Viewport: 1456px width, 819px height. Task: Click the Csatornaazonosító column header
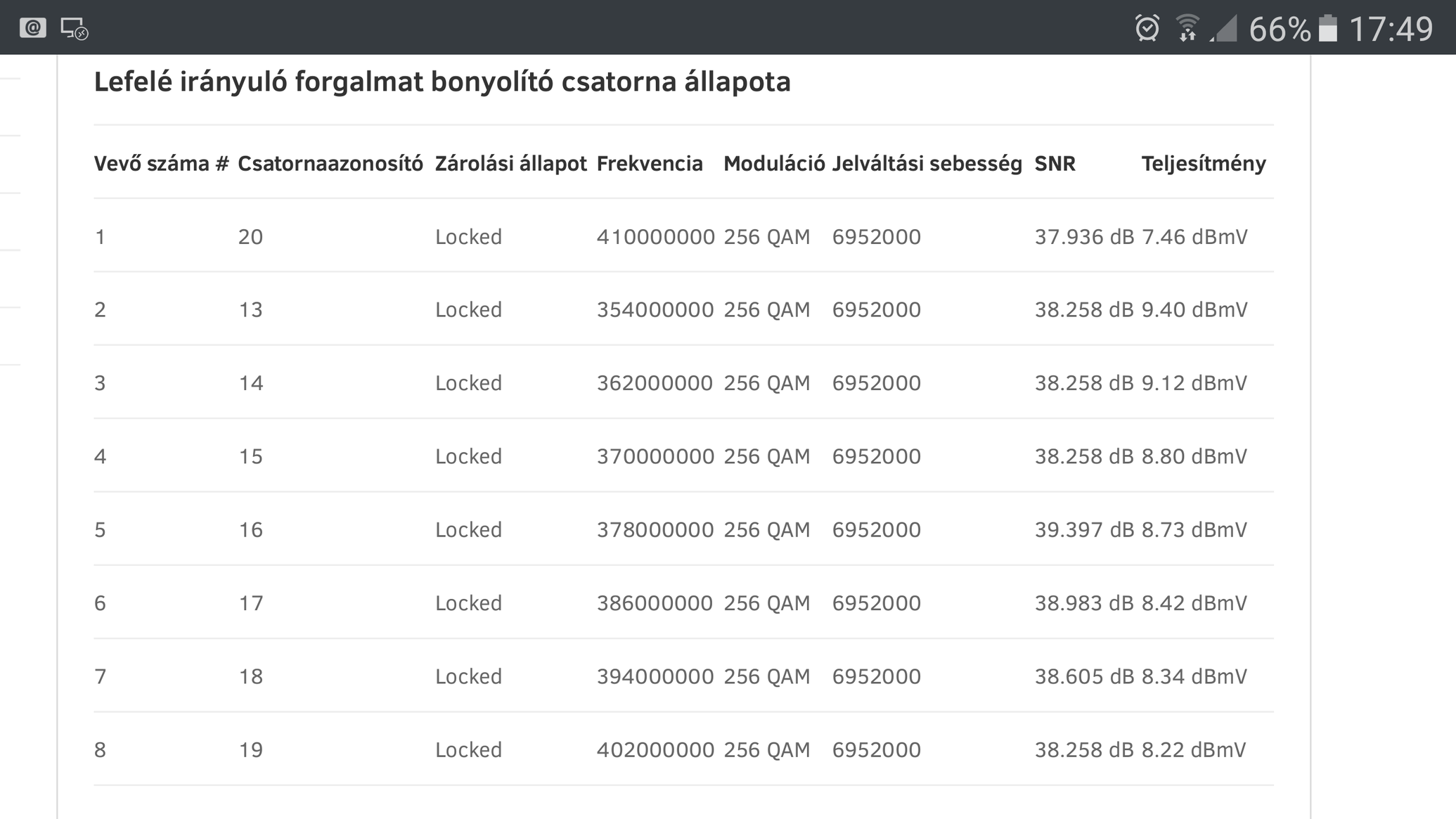pyautogui.click(x=330, y=164)
